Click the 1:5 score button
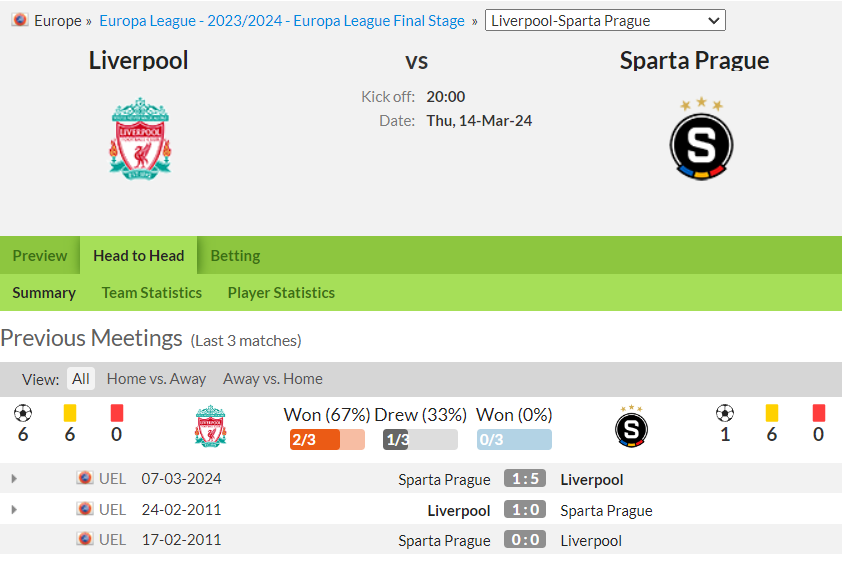 [x=525, y=478]
